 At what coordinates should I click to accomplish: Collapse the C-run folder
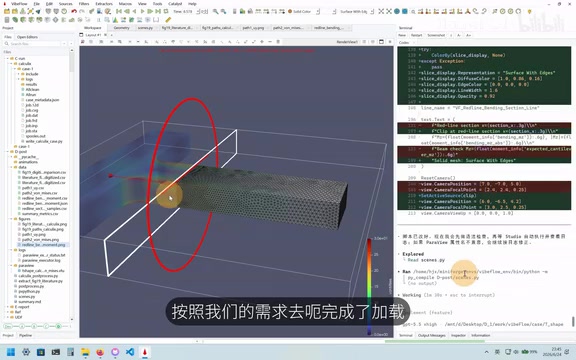(8, 58)
